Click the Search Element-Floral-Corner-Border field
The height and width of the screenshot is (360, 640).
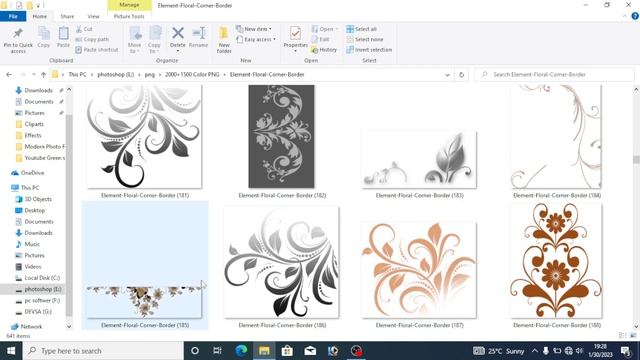tap(554, 75)
